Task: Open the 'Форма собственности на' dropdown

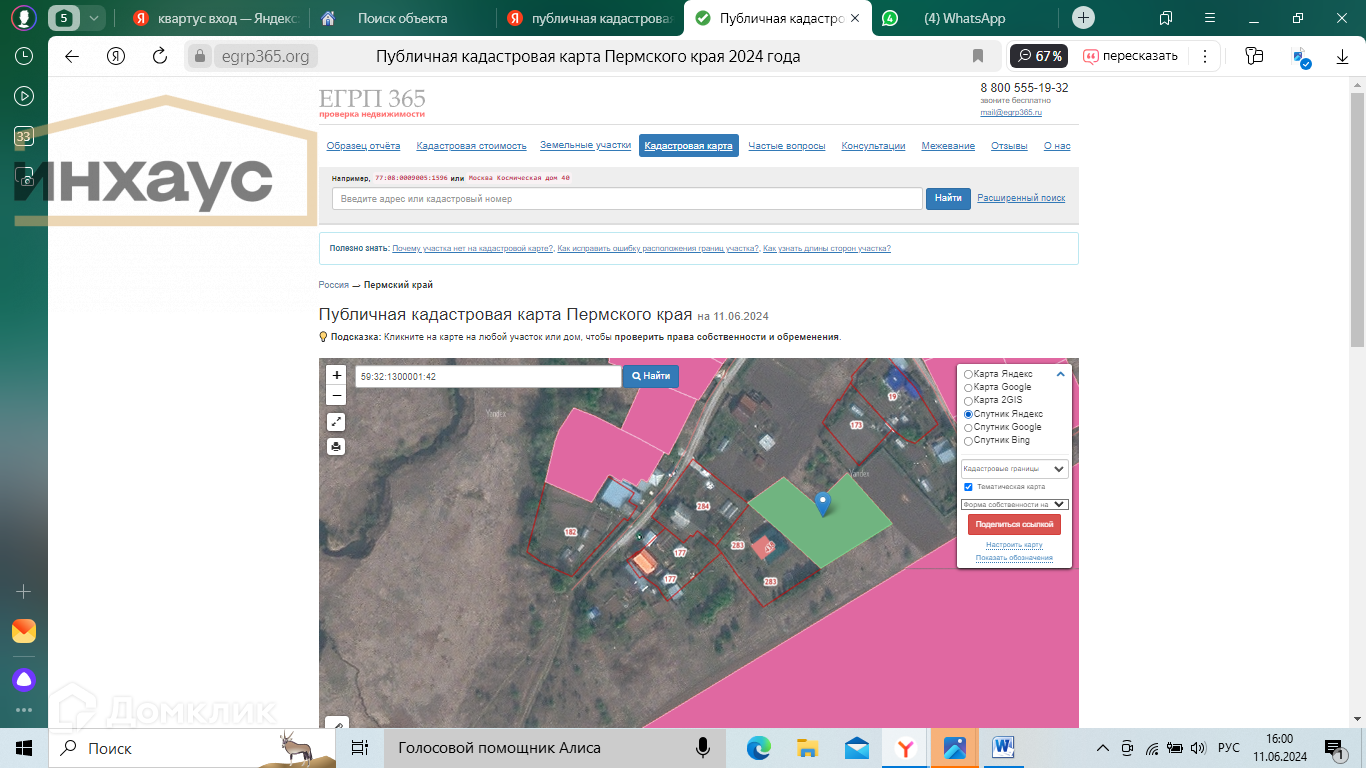Action: coord(1014,505)
